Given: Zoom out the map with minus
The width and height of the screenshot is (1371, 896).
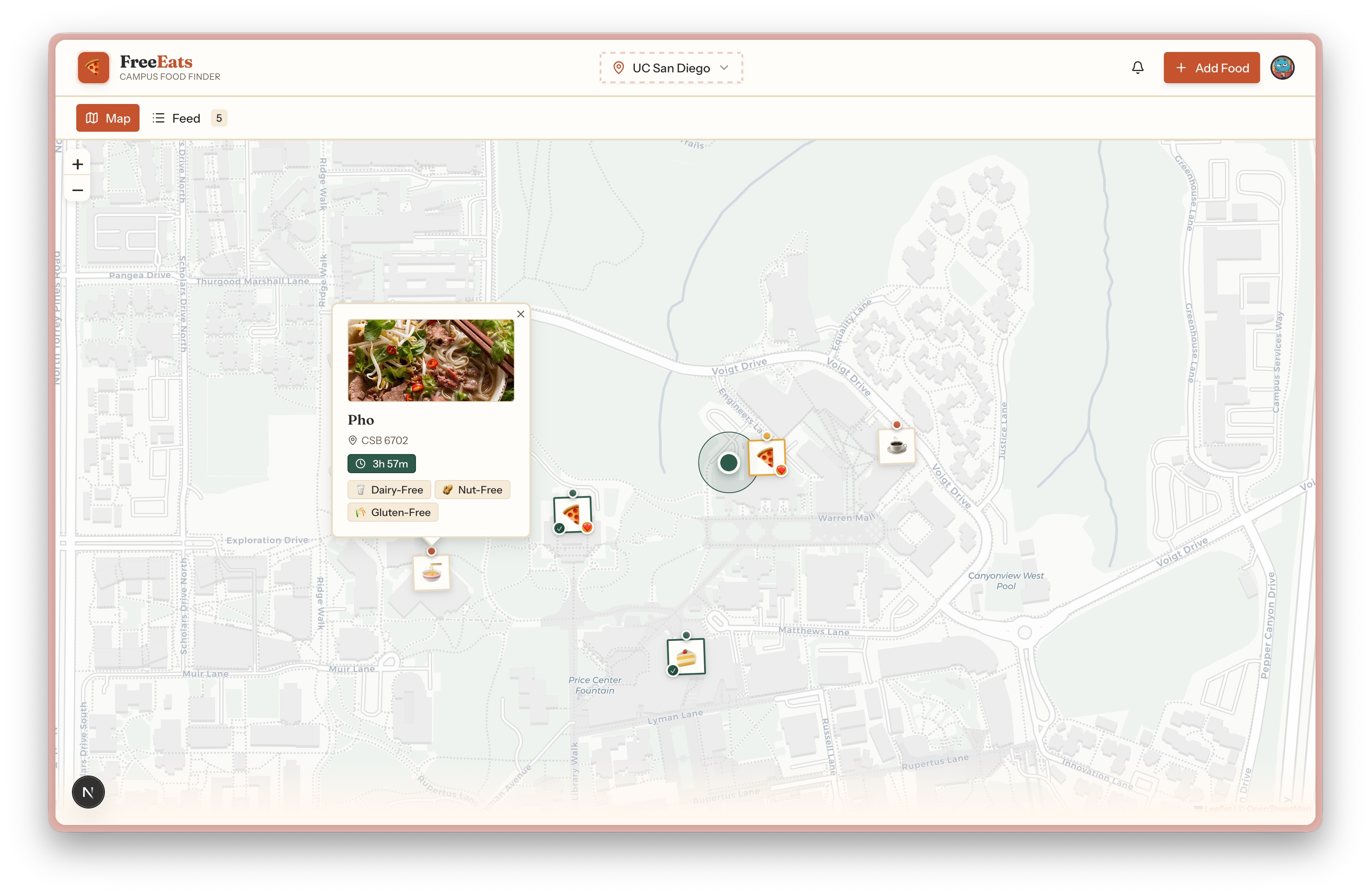Looking at the screenshot, I should (x=78, y=190).
